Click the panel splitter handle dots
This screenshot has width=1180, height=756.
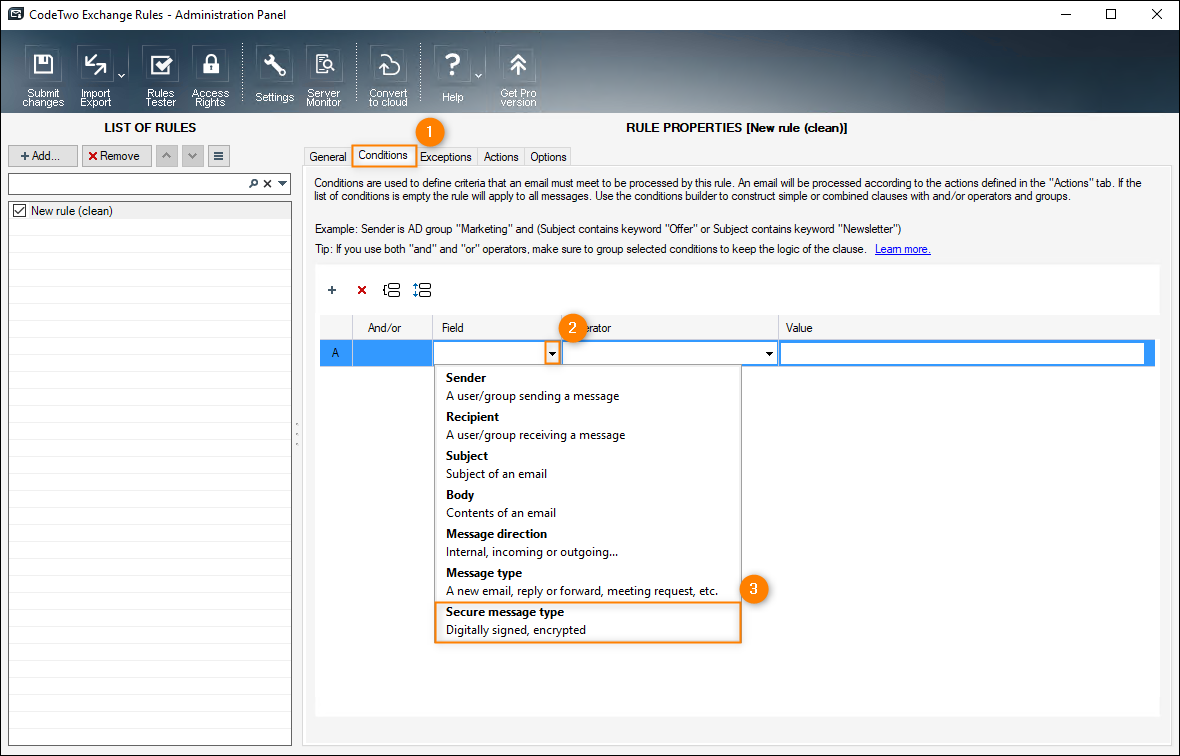click(297, 433)
